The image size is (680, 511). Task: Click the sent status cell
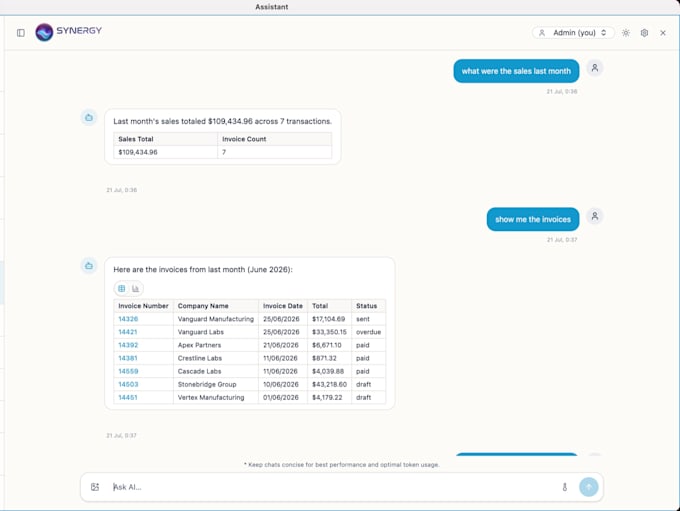[x=368, y=319]
